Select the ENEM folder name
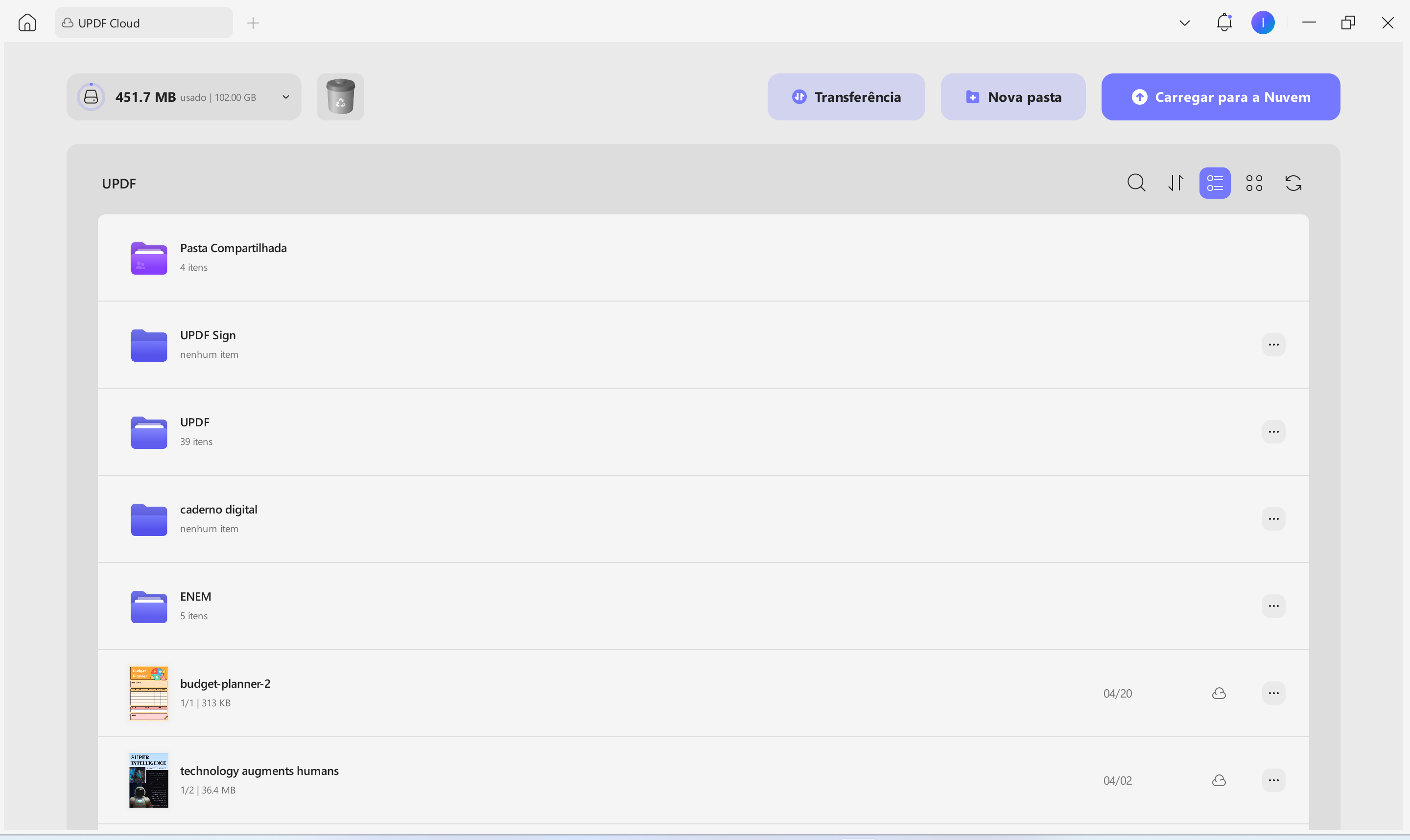Image resolution: width=1410 pixels, height=840 pixels. pos(195,597)
